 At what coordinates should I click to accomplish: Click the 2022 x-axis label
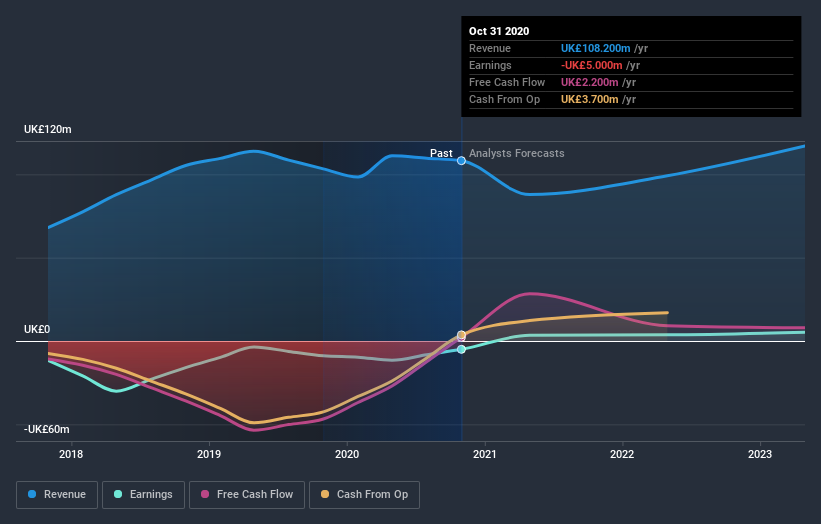click(622, 454)
